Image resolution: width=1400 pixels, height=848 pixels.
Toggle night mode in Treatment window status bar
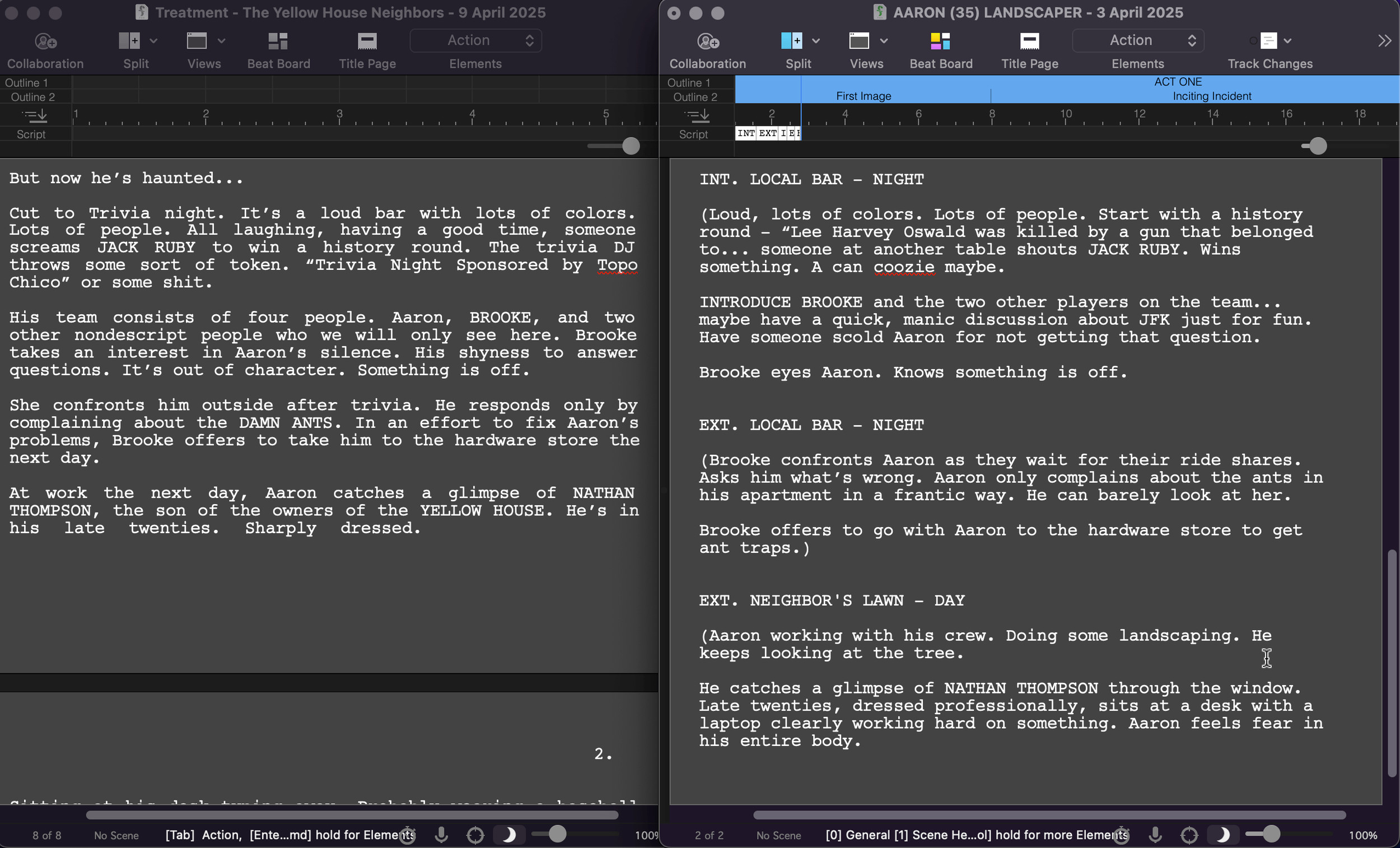coord(509,835)
